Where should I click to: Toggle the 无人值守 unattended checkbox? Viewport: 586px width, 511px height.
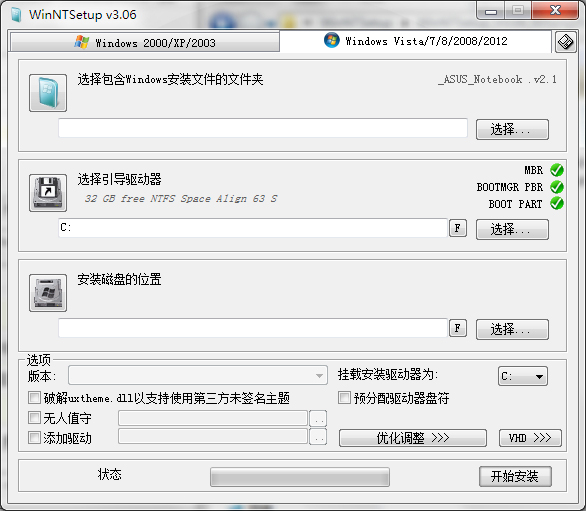[34, 418]
